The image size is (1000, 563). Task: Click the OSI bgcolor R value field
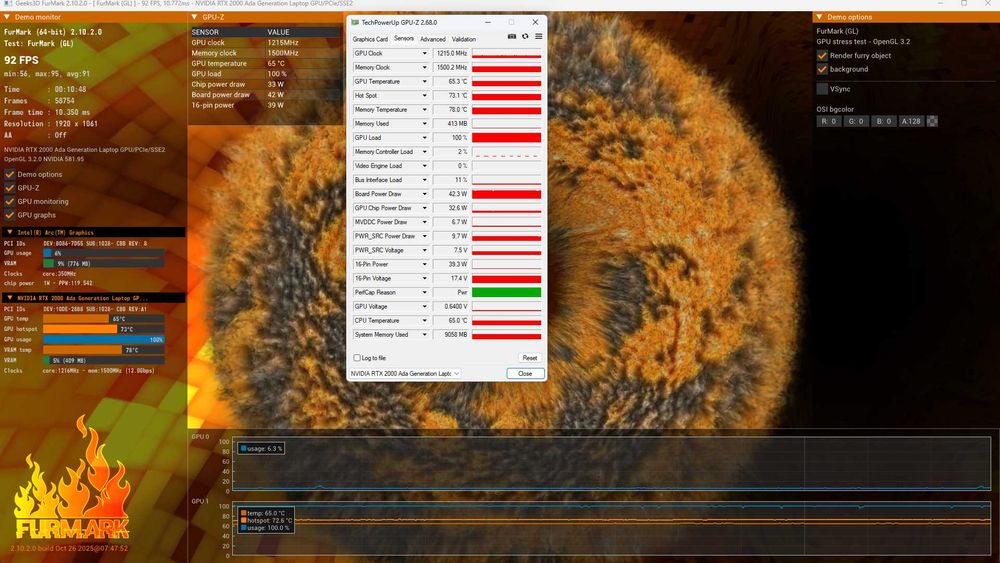pos(828,121)
